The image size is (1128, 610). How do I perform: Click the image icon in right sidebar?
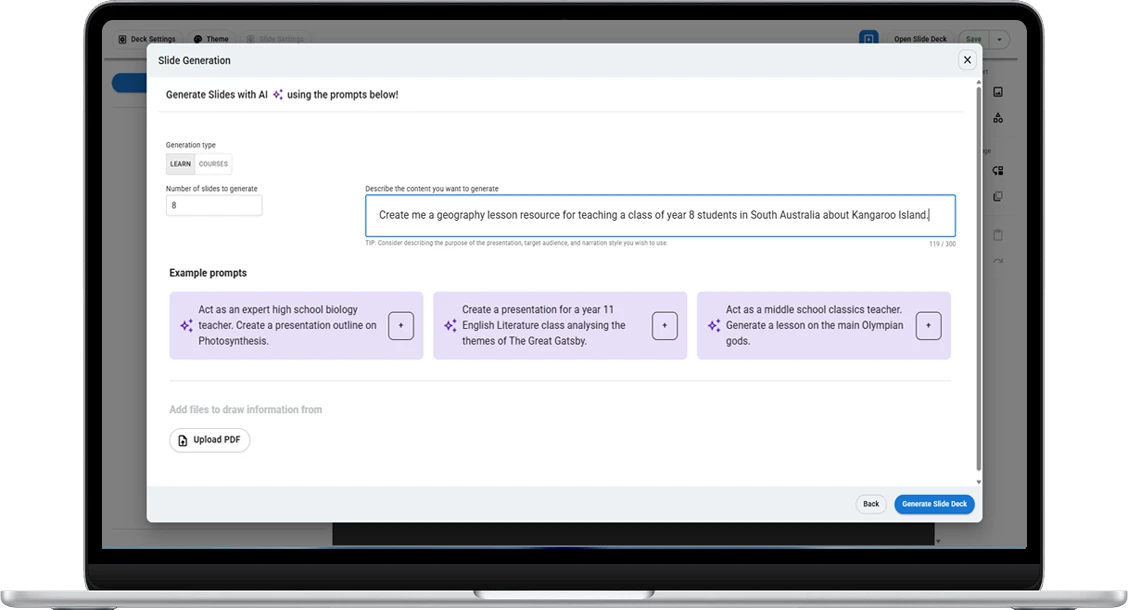click(x=998, y=92)
